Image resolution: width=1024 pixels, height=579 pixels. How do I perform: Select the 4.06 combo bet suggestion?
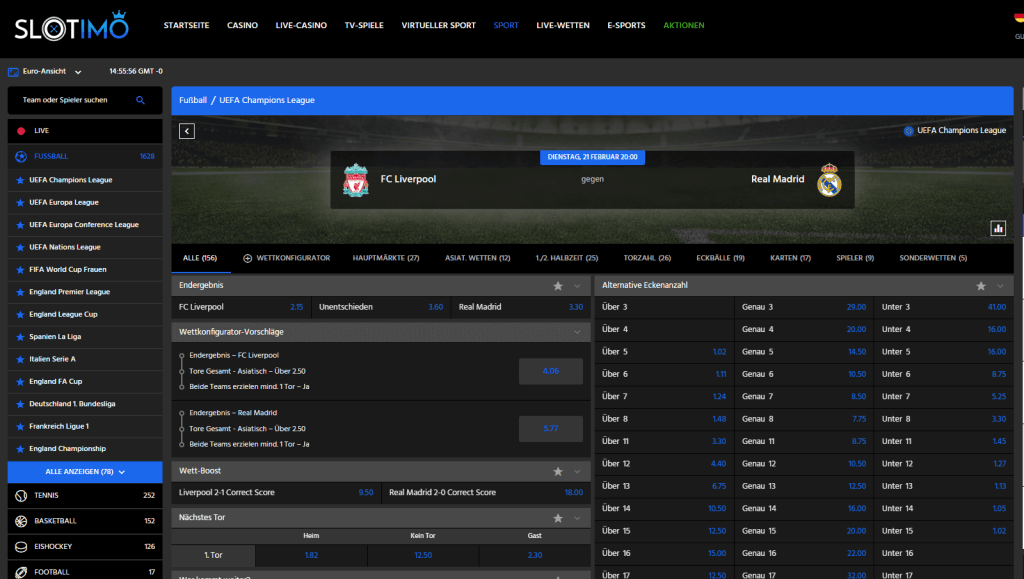(551, 371)
